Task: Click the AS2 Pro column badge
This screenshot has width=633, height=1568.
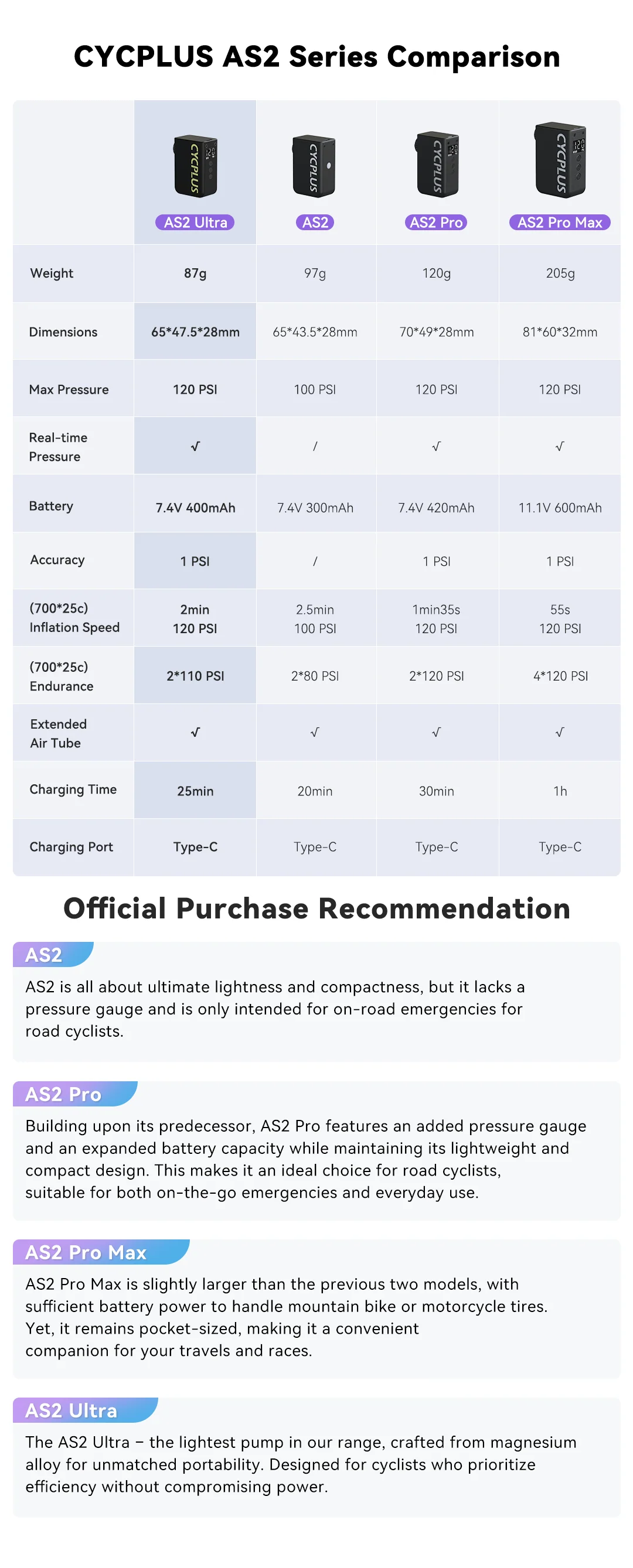Action: [x=436, y=223]
